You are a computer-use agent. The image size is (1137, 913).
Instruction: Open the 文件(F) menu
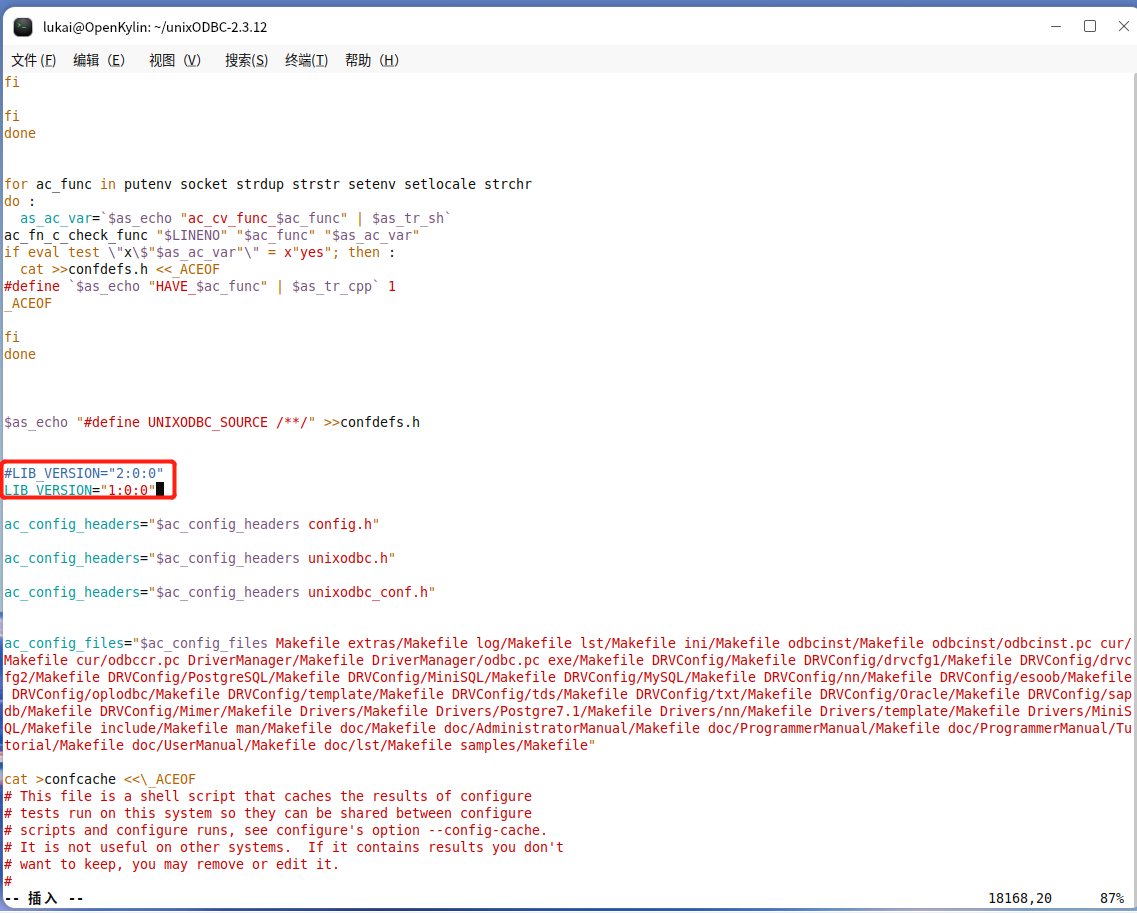point(34,60)
